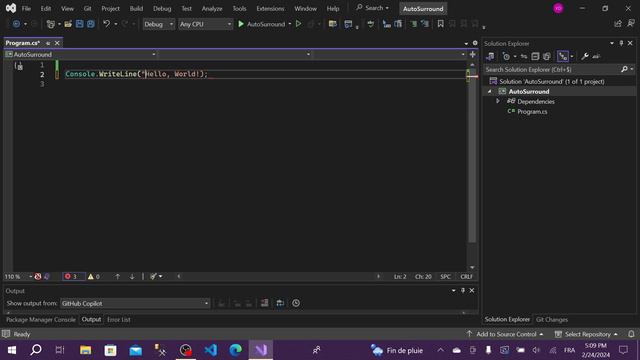Click the split editor plus icon
640x360 pixels.
[473, 54]
